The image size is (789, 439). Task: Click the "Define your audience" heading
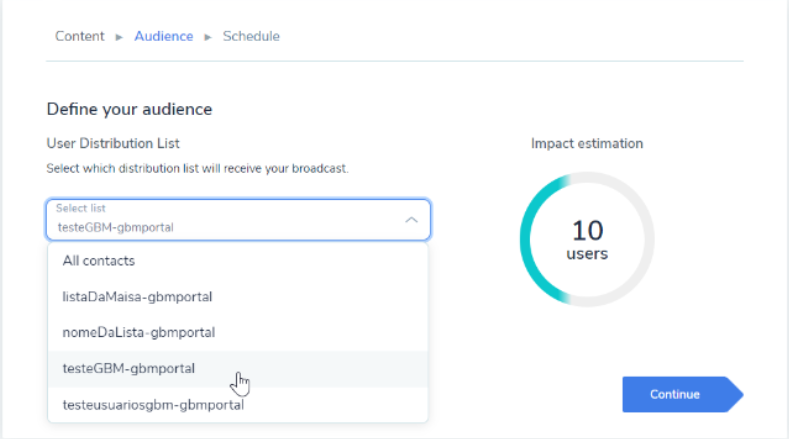(x=129, y=109)
